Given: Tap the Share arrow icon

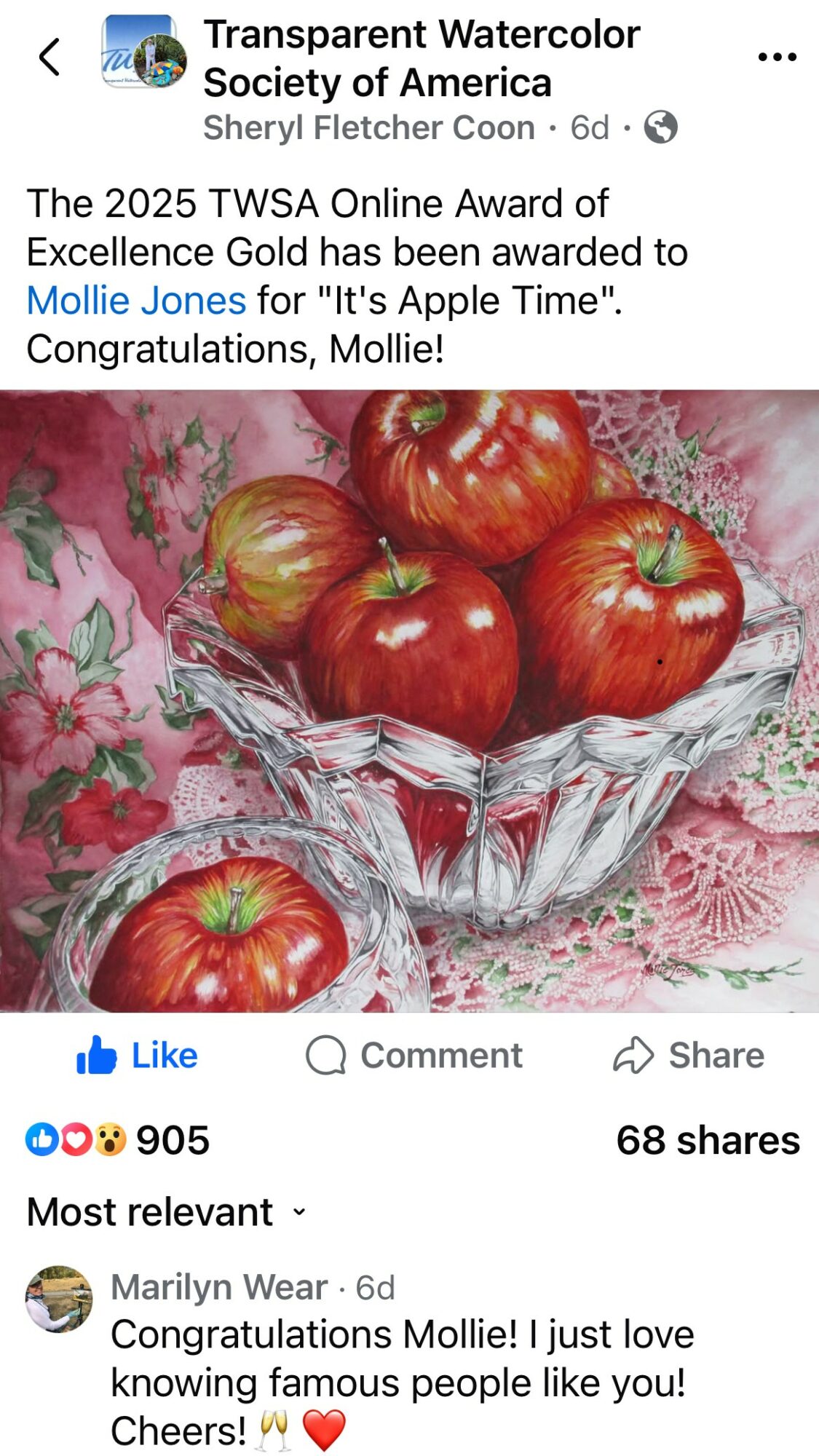Looking at the screenshot, I should click(633, 1056).
